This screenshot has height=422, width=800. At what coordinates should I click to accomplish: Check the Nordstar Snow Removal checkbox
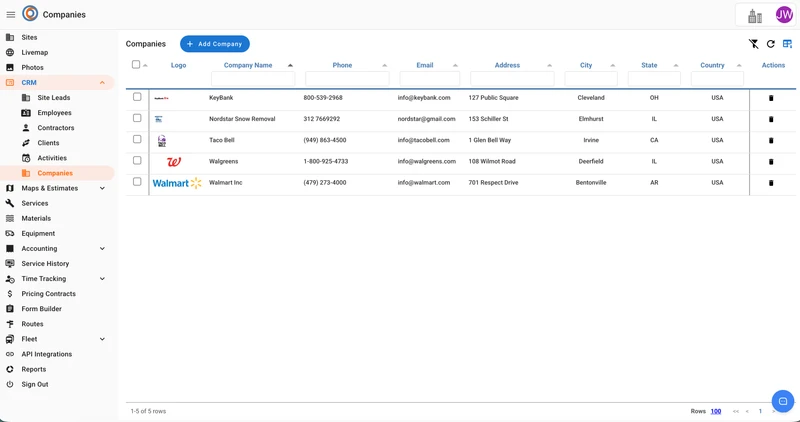(137, 118)
